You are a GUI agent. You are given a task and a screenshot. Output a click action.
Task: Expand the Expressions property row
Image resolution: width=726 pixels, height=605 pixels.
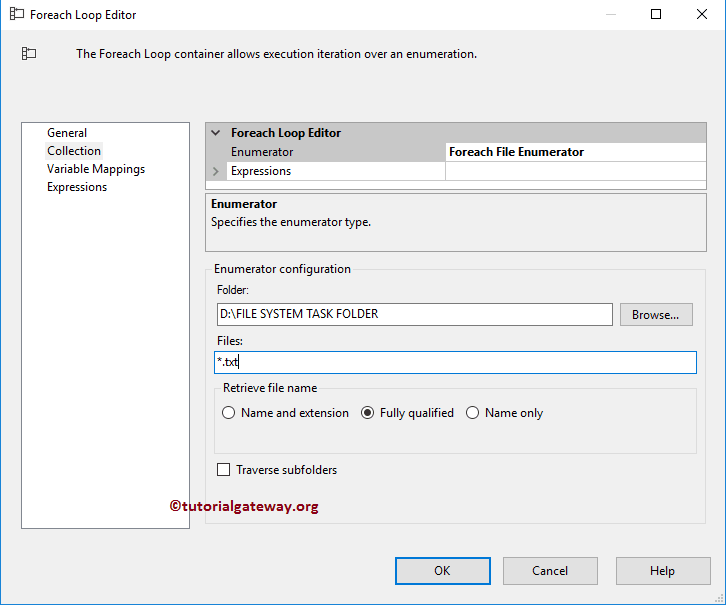tap(215, 171)
